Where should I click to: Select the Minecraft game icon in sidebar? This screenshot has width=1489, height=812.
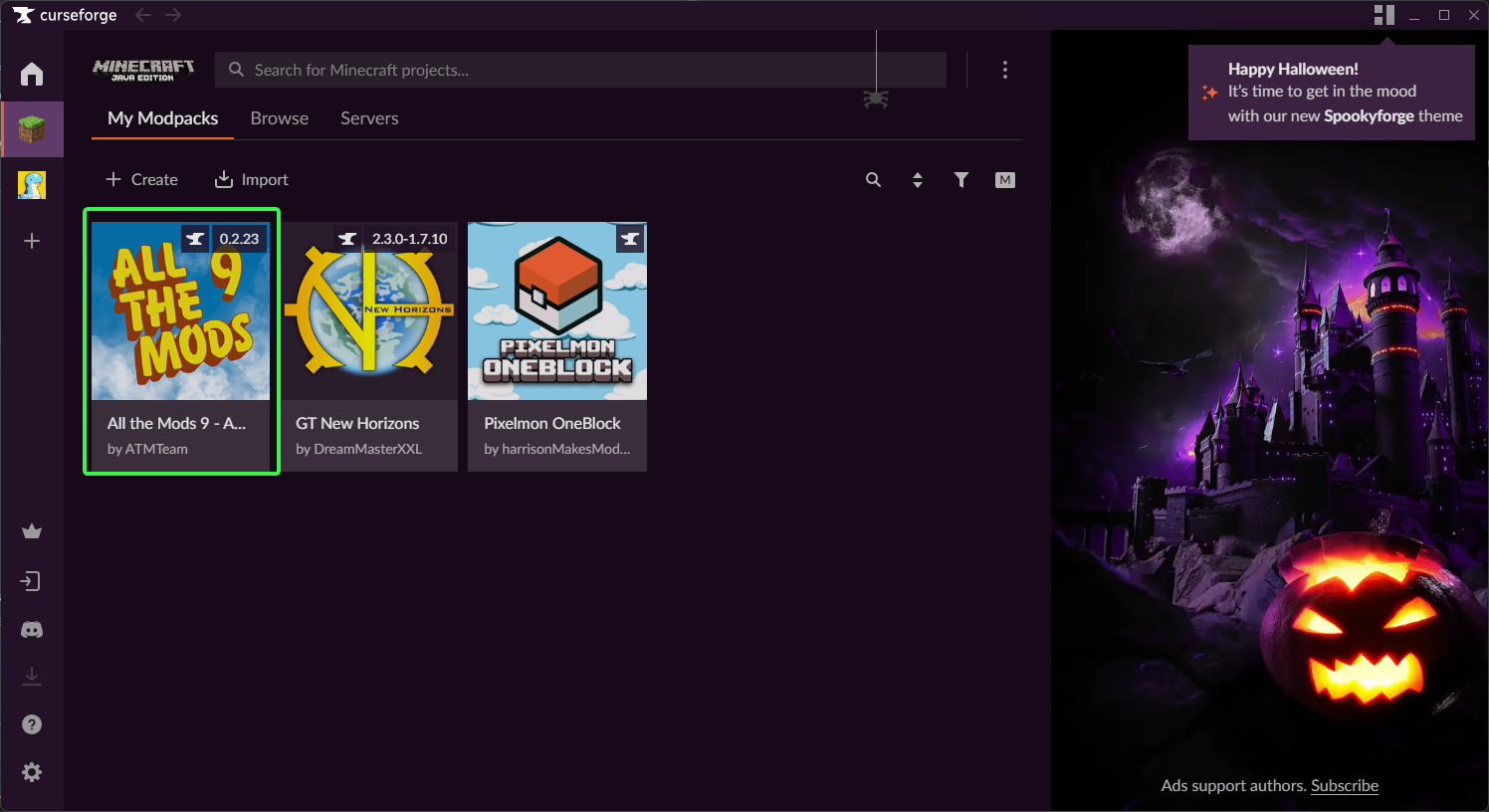(32, 129)
